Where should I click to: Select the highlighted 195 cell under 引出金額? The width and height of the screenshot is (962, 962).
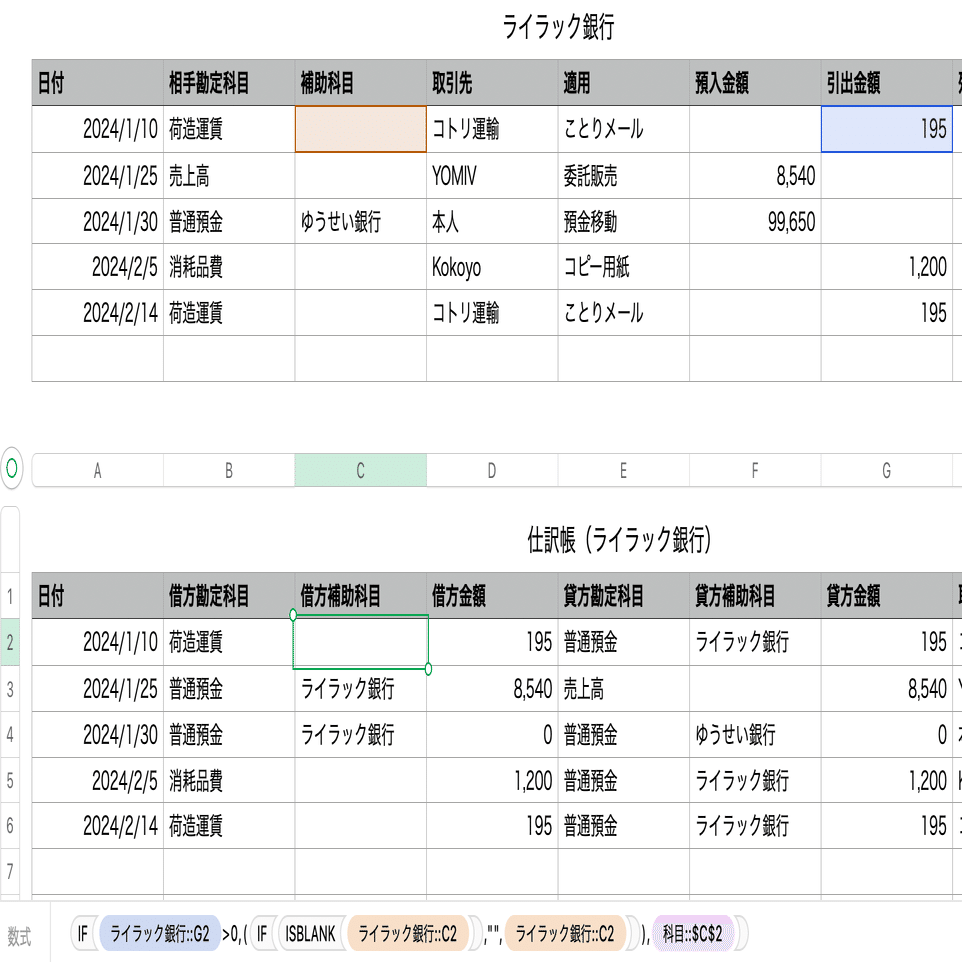(884, 129)
